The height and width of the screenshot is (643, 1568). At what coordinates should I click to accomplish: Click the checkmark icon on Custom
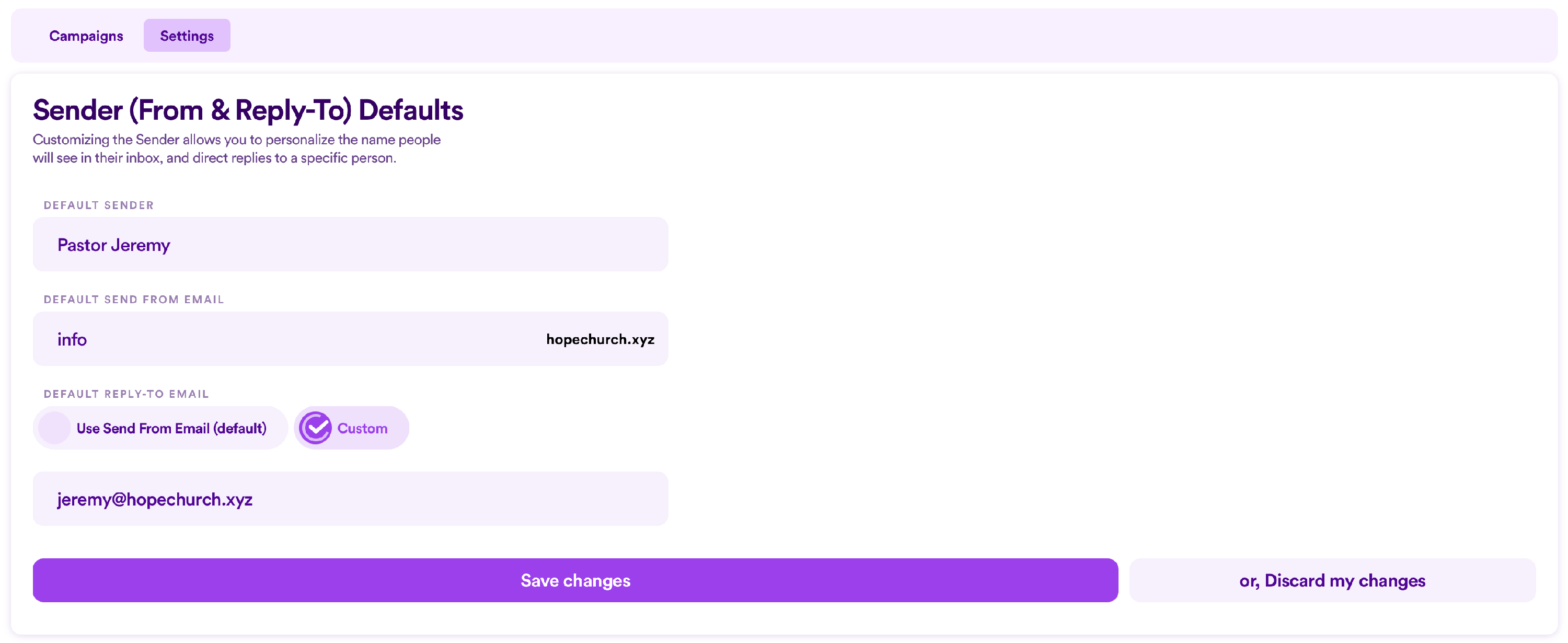click(315, 428)
